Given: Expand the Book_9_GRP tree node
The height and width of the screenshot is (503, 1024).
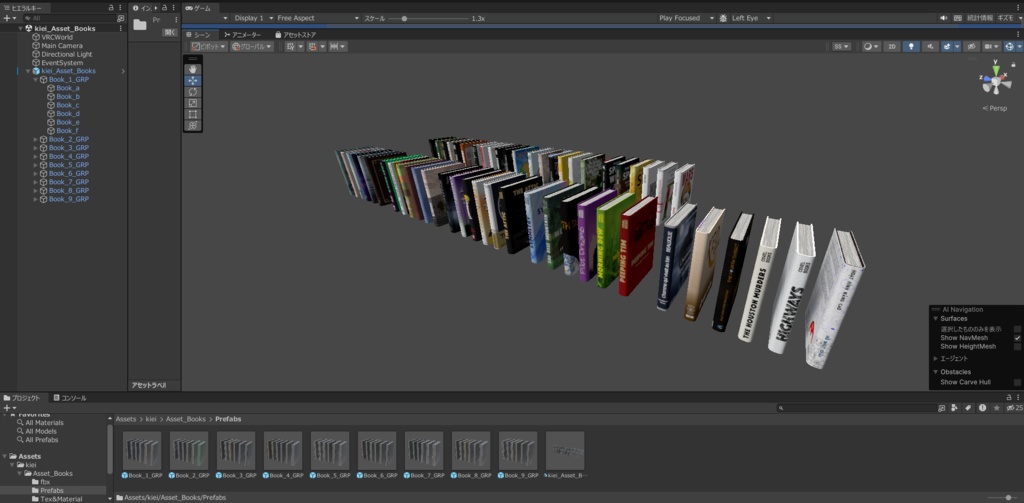Looking at the screenshot, I should point(36,199).
